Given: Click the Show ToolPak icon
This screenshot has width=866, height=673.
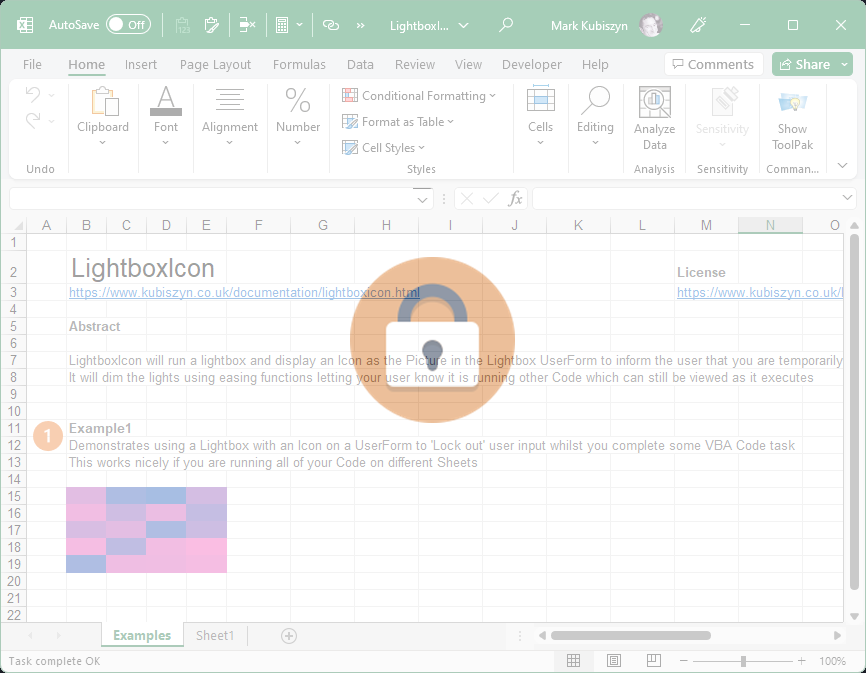Looking at the screenshot, I should pyautogui.click(x=792, y=118).
